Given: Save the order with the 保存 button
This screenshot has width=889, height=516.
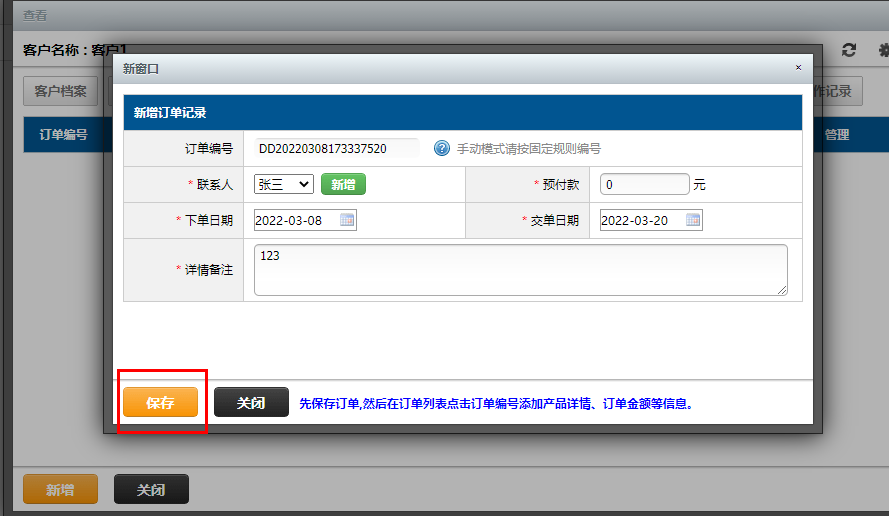Looking at the screenshot, I should [x=160, y=403].
